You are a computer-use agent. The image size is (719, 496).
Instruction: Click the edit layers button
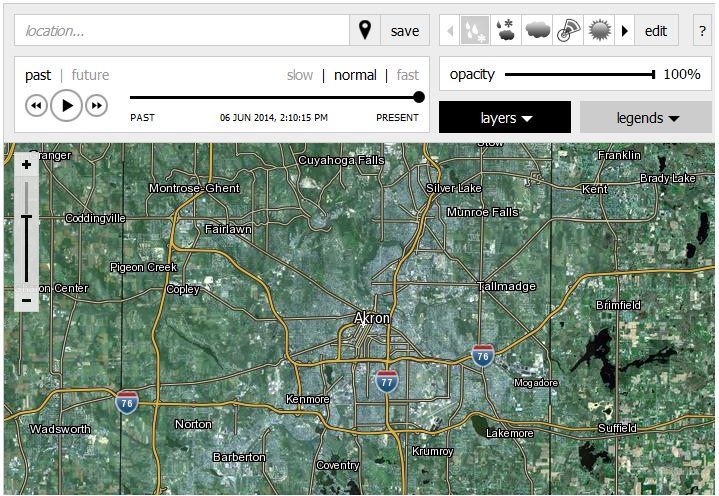click(656, 31)
